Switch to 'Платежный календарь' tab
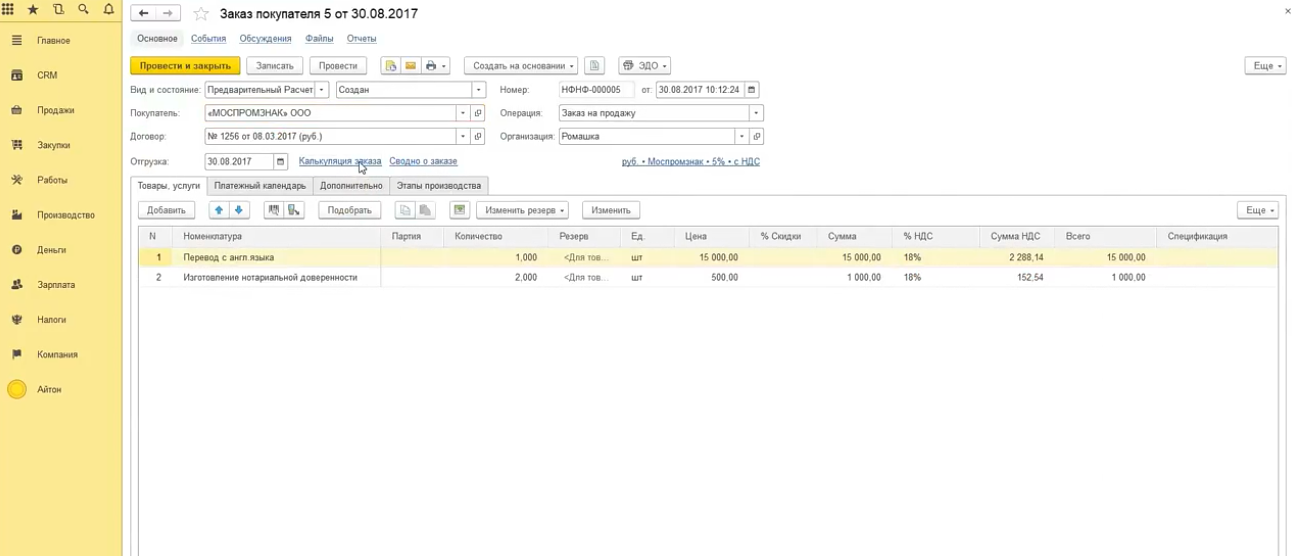The image size is (1294, 556). click(x=260, y=185)
